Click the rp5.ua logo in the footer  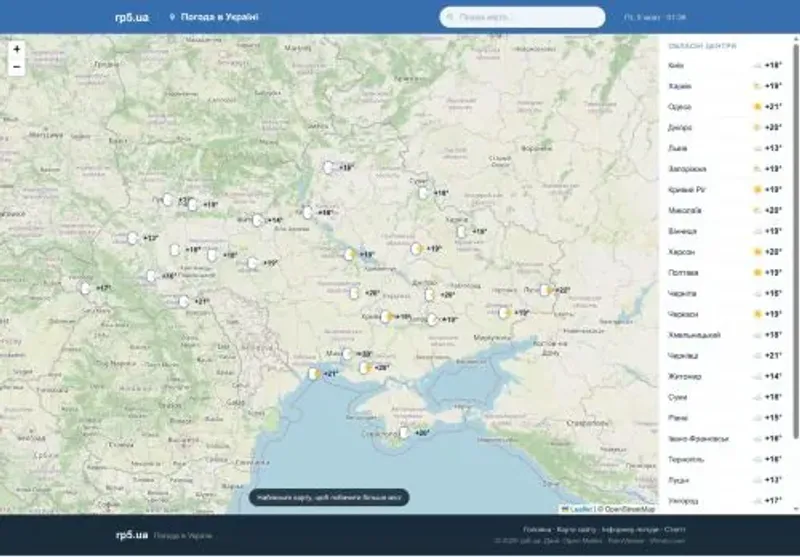click(x=132, y=535)
